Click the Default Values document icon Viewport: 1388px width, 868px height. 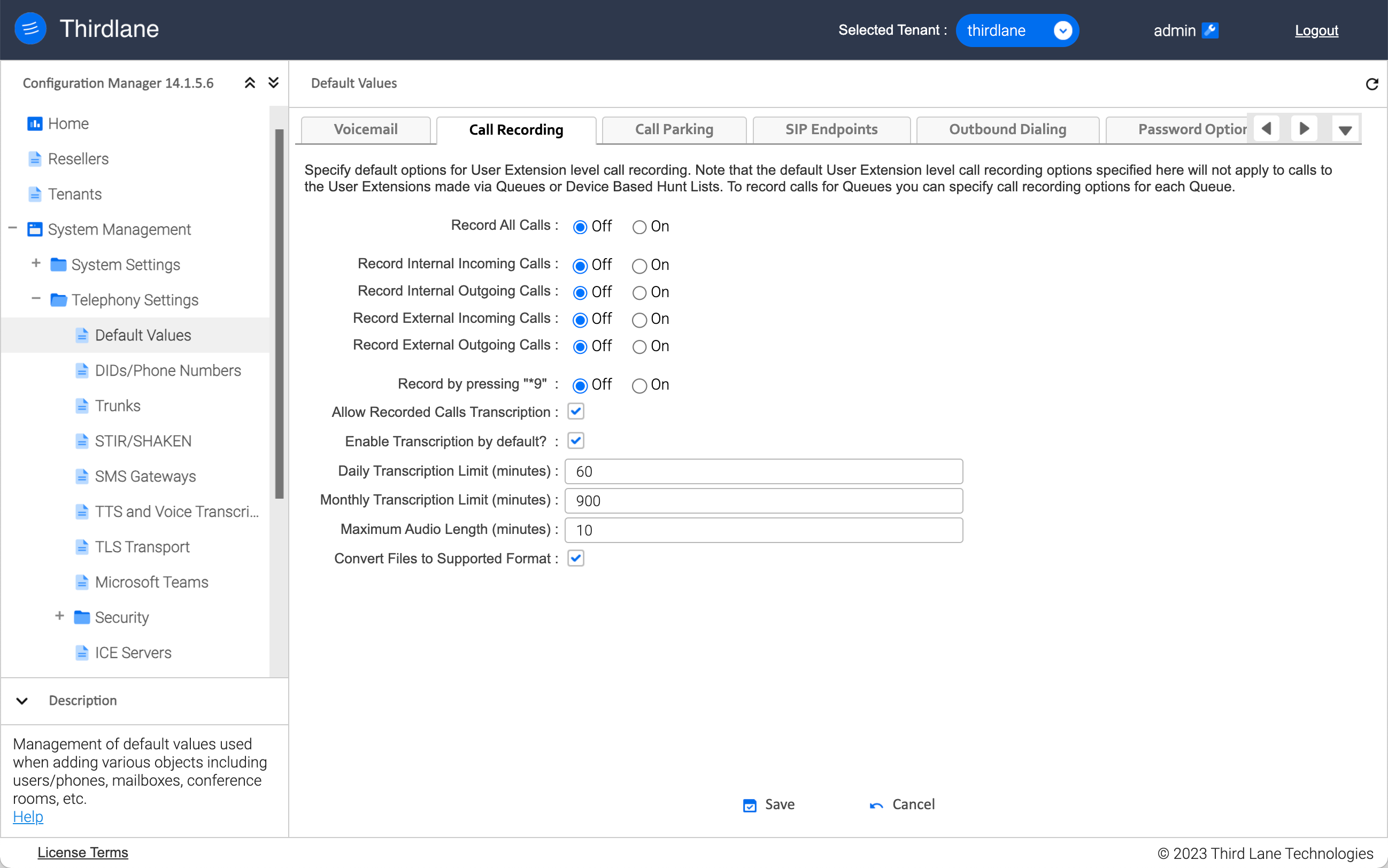tap(81, 335)
